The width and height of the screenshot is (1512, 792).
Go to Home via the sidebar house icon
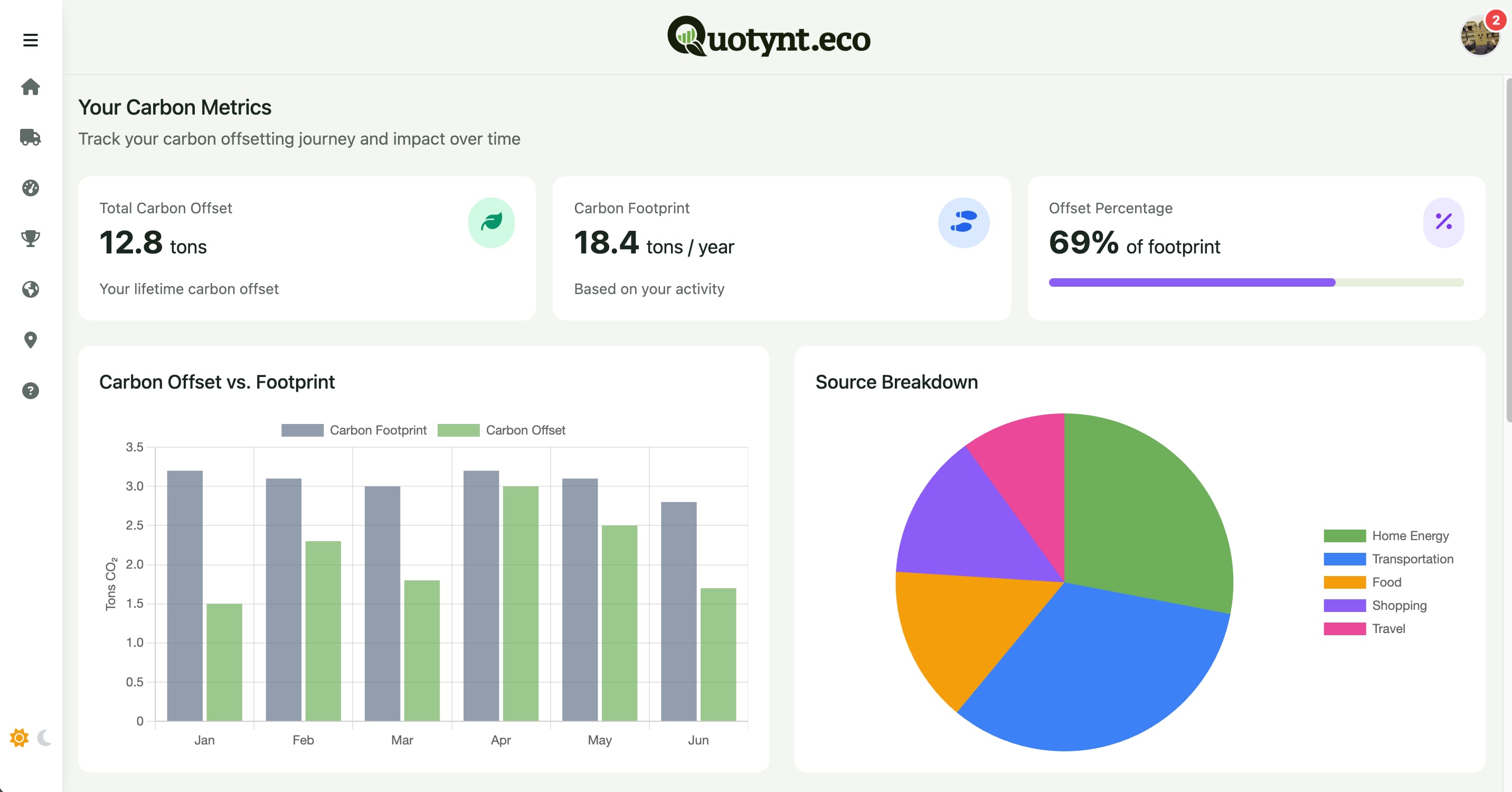coord(30,87)
